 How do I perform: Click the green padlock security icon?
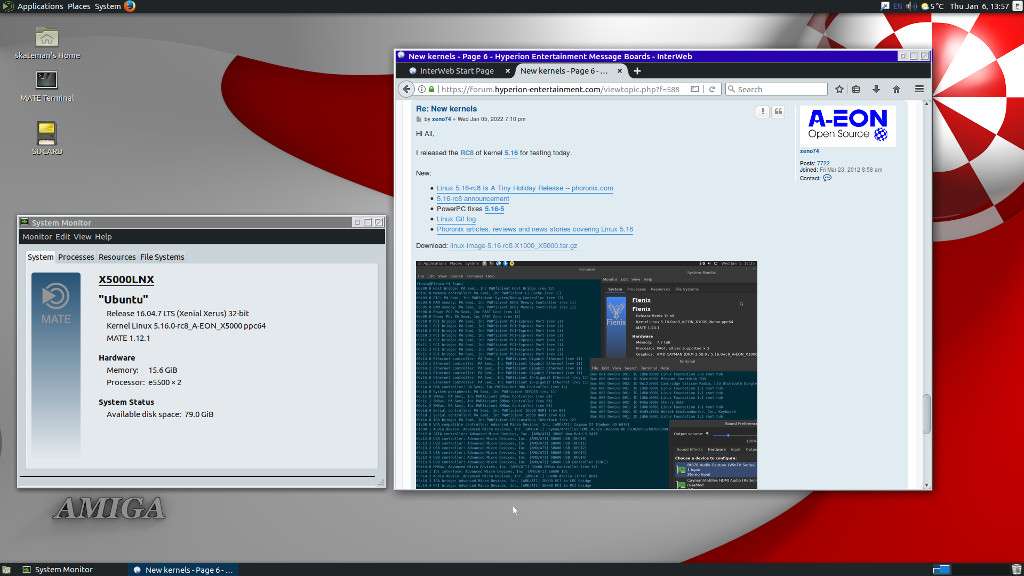[431, 89]
